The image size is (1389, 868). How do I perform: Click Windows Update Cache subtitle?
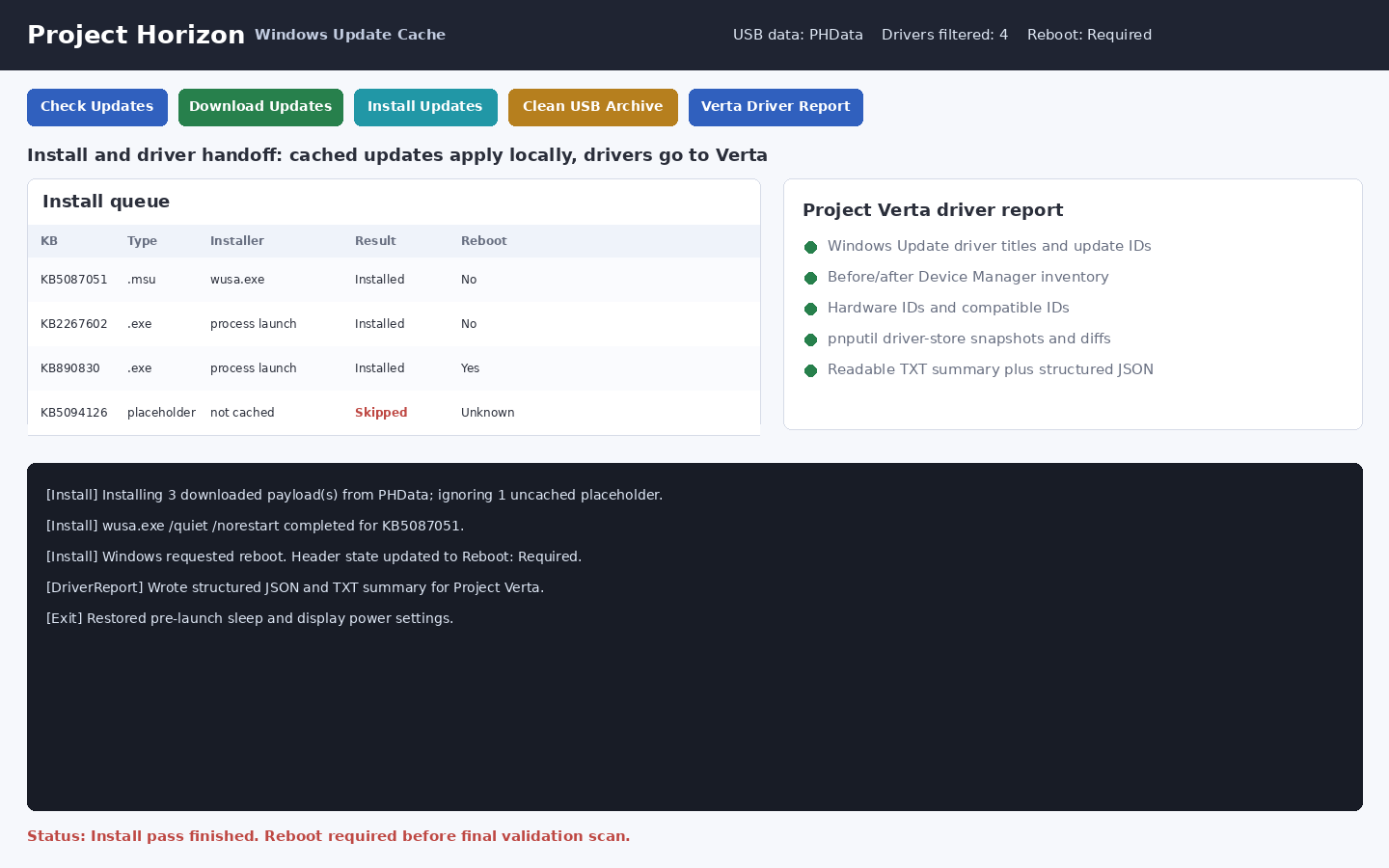coord(350,35)
